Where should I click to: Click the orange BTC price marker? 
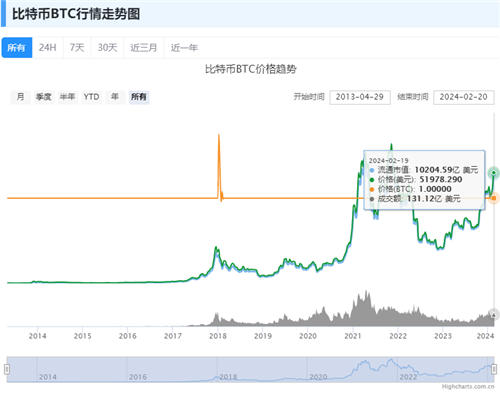[494, 198]
